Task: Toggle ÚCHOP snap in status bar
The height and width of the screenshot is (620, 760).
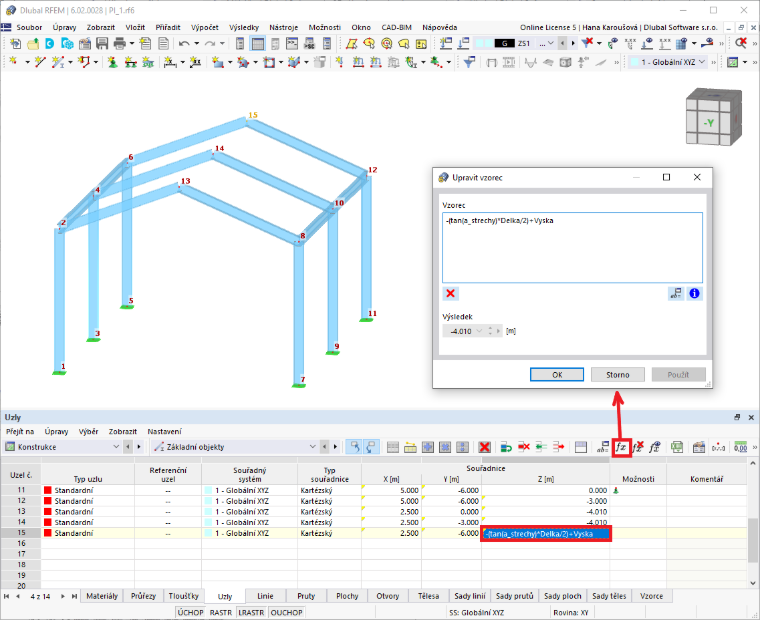Action: point(190,613)
